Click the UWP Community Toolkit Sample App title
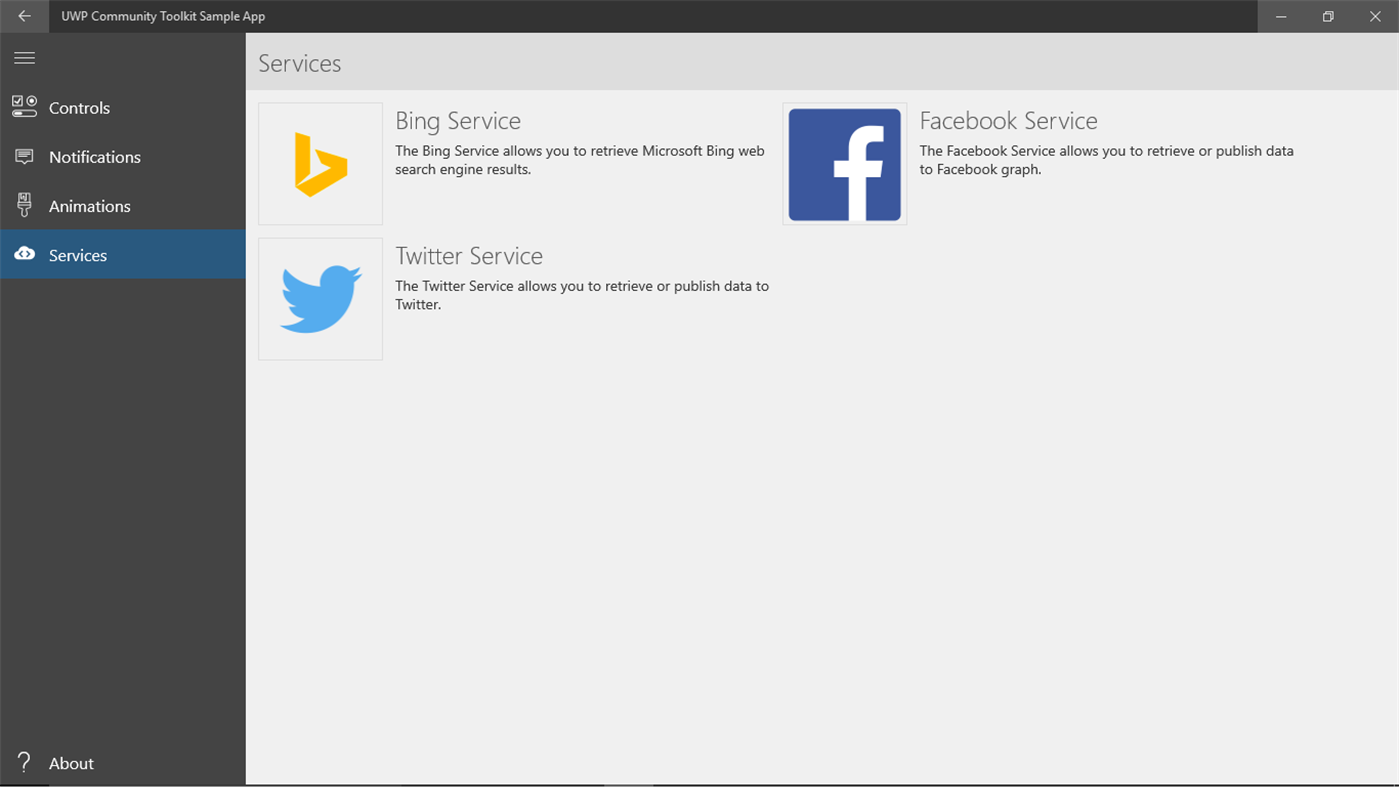Screen dimensions: 1399x787 [163, 16]
